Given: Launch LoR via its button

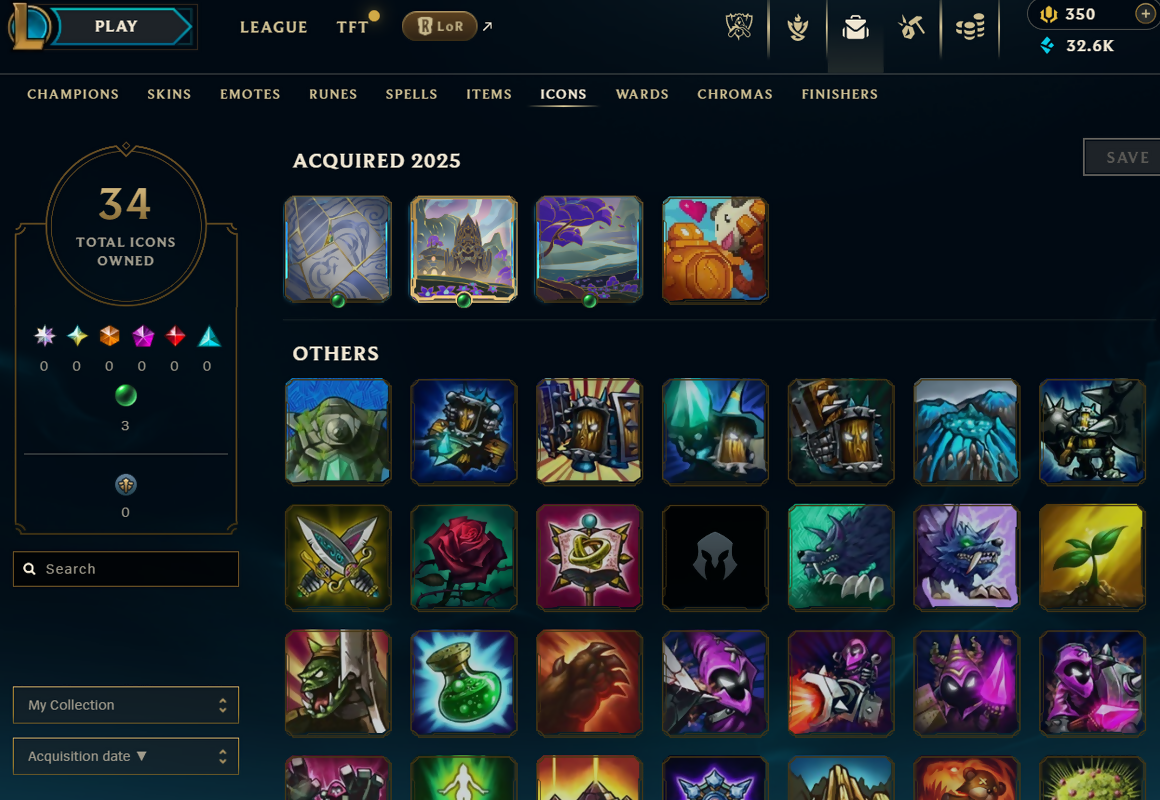Looking at the screenshot, I should click(x=439, y=27).
